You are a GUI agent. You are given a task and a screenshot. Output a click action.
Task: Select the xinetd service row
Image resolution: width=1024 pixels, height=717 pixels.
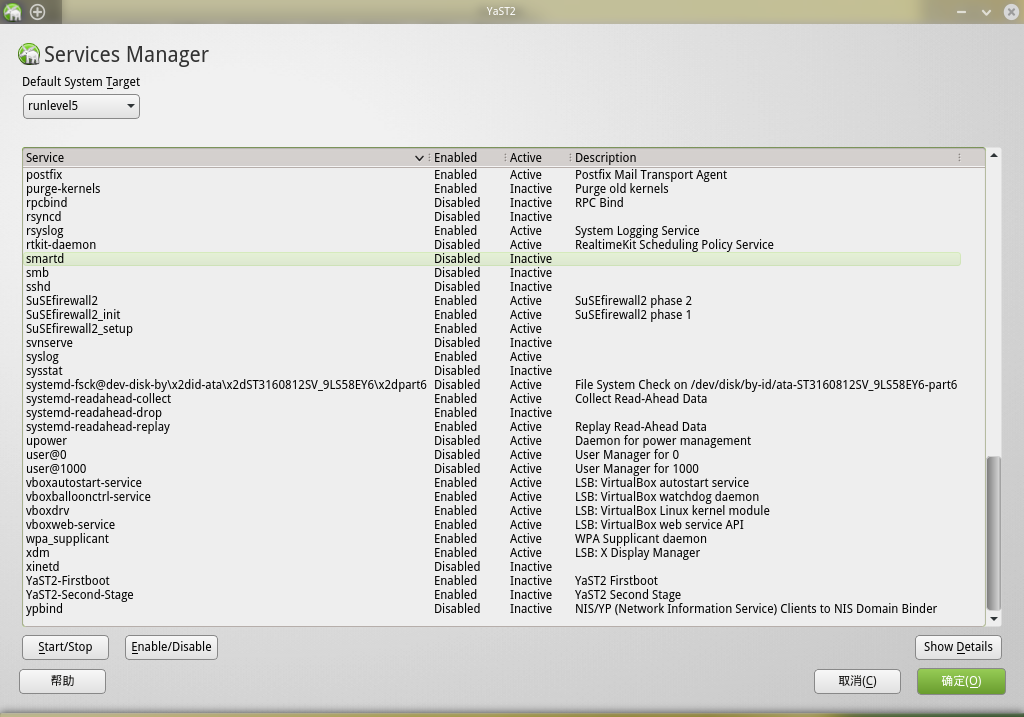[x=492, y=567]
